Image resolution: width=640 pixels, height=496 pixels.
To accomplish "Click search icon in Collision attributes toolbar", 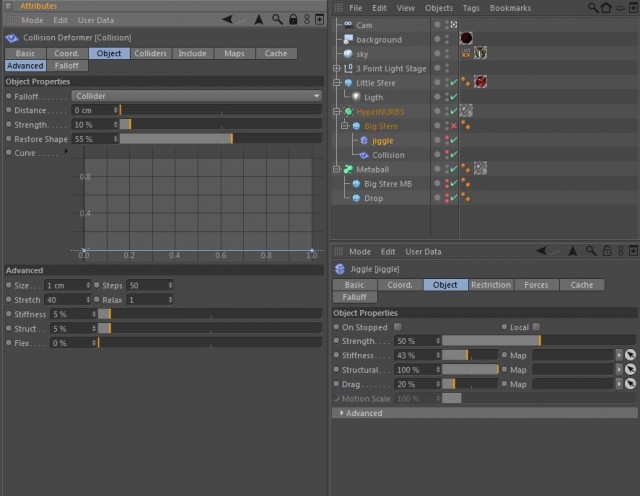I will (x=277, y=20).
